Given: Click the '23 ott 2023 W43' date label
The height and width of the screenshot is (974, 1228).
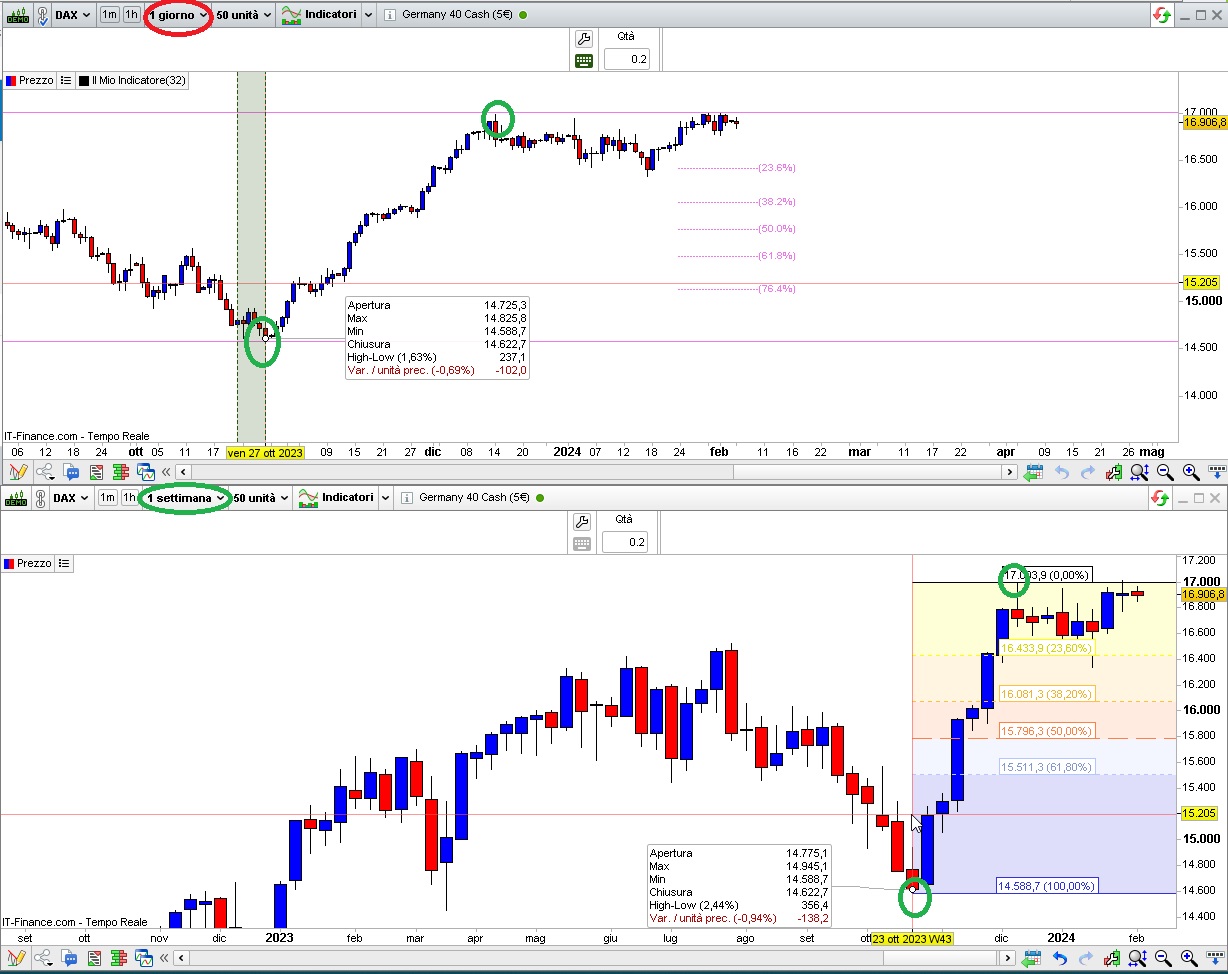Looking at the screenshot, I should pos(912,939).
